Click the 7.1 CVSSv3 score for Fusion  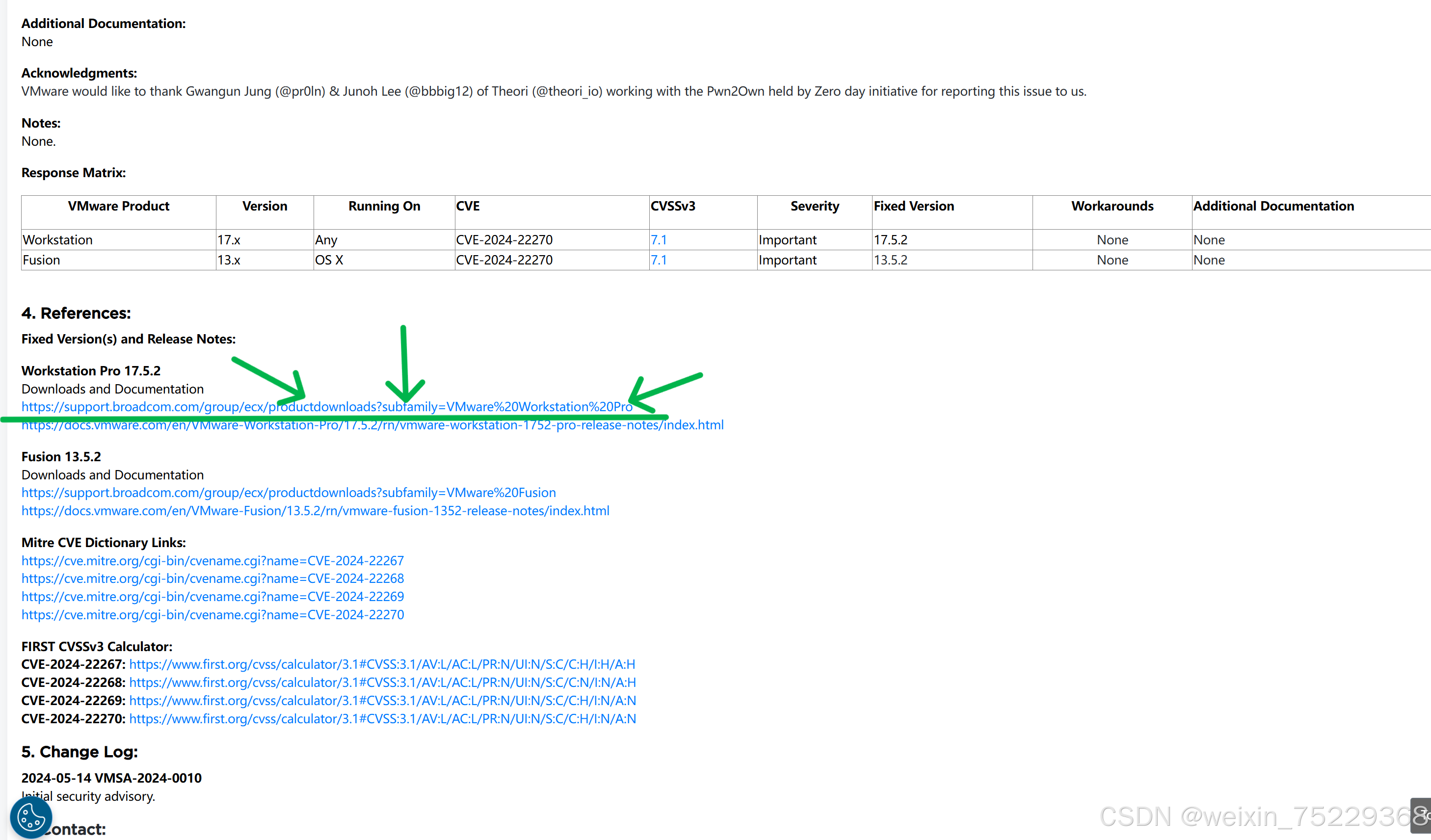click(x=658, y=260)
